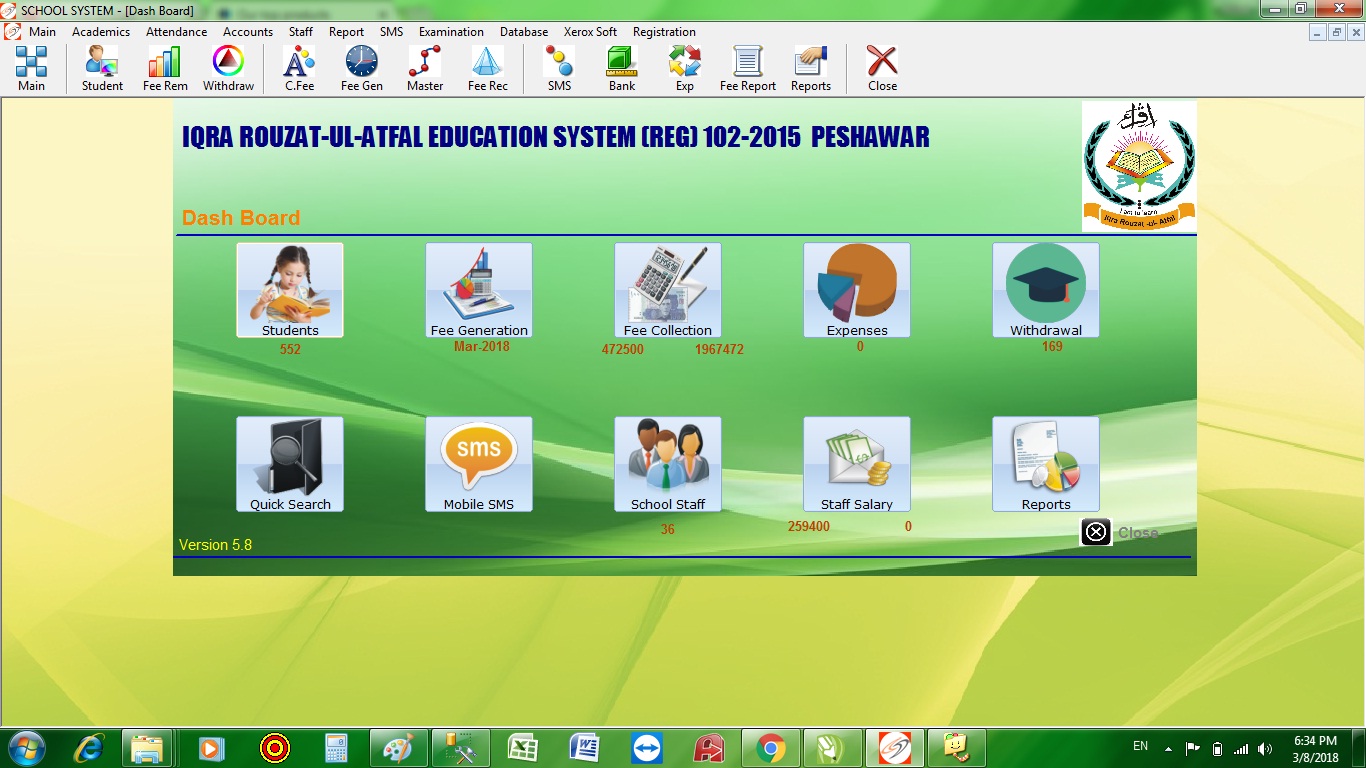The image size is (1366, 768).
Task: Click the Bank toolbar icon
Action: click(x=622, y=68)
